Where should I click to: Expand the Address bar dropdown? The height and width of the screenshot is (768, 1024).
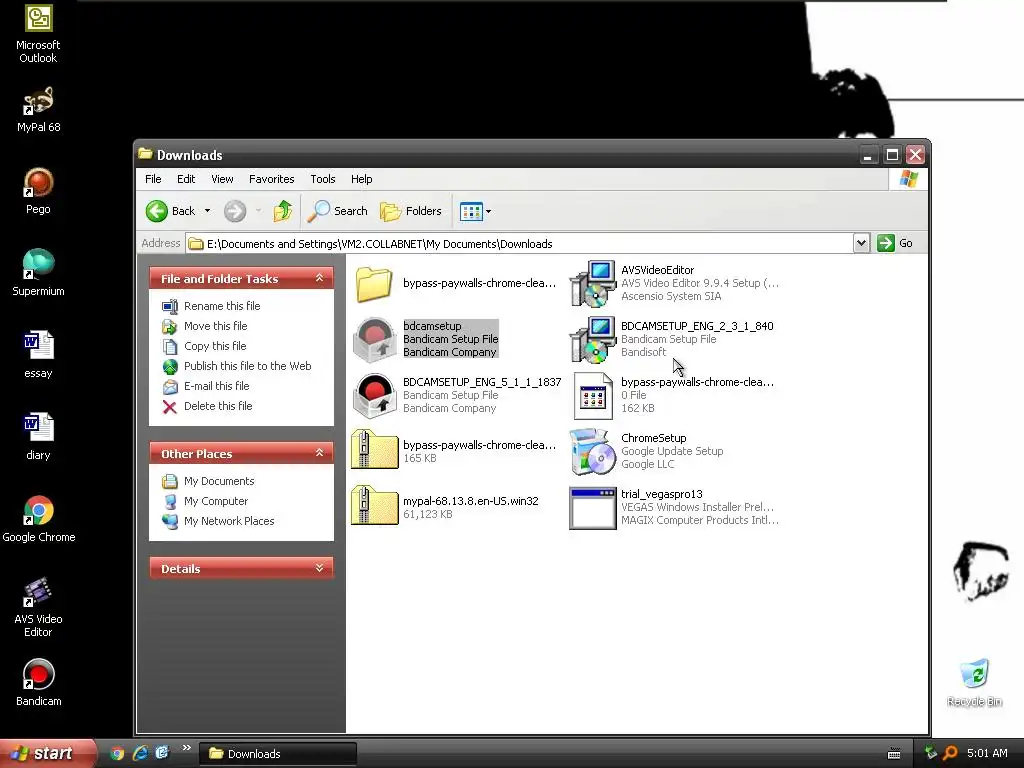(861, 243)
